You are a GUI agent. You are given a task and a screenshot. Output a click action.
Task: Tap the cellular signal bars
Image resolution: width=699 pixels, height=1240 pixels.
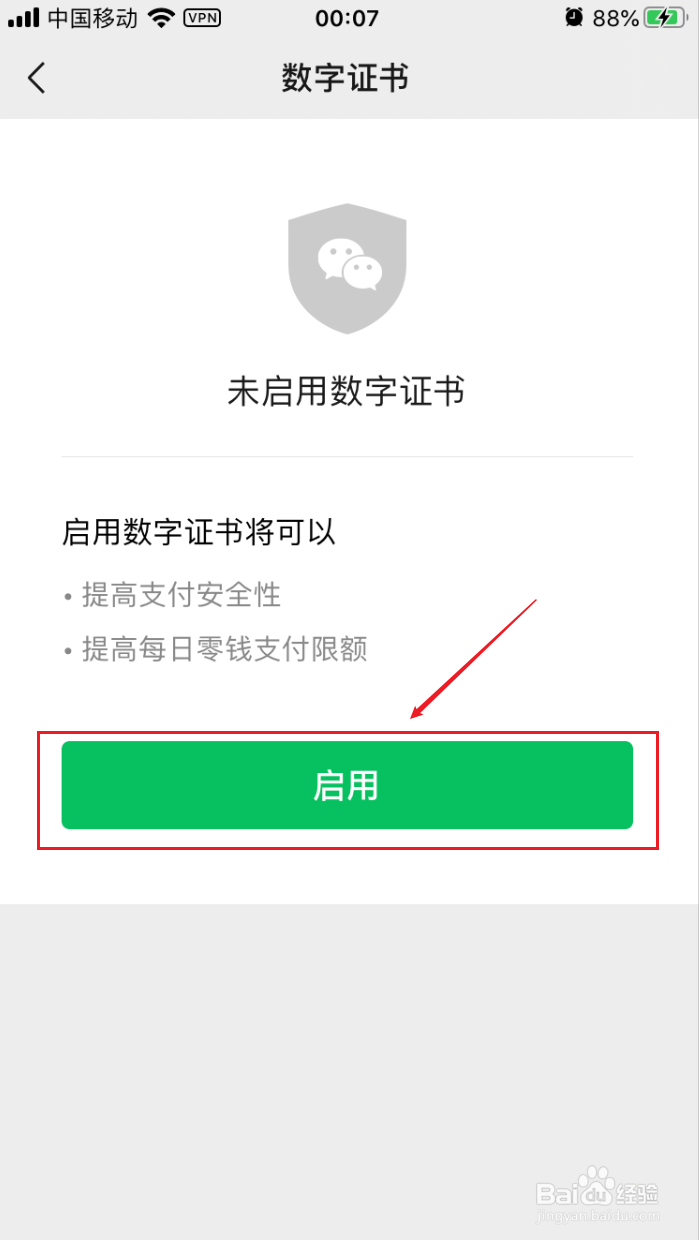click(x=24, y=18)
